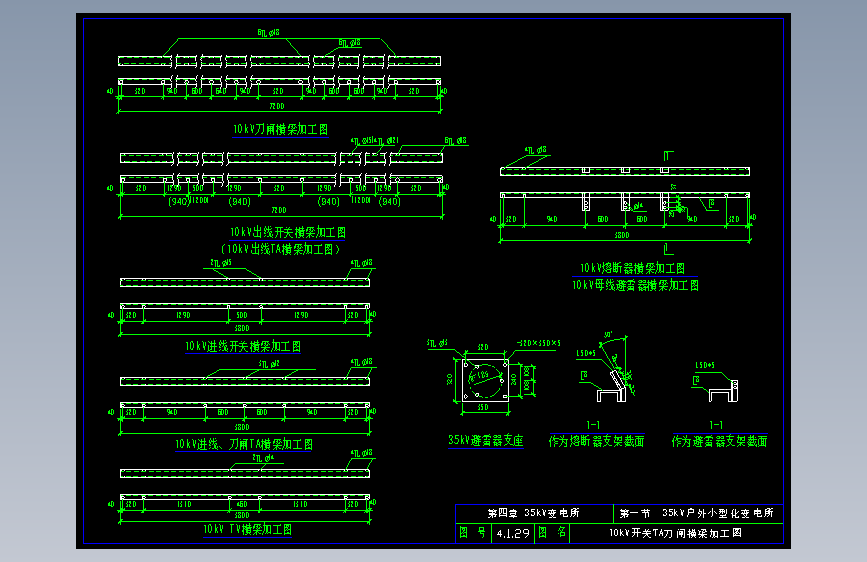This screenshot has width=867, height=562.
Task: Click the title "10kV进线开关横梁加工图"
Action: (x=243, y=346)
